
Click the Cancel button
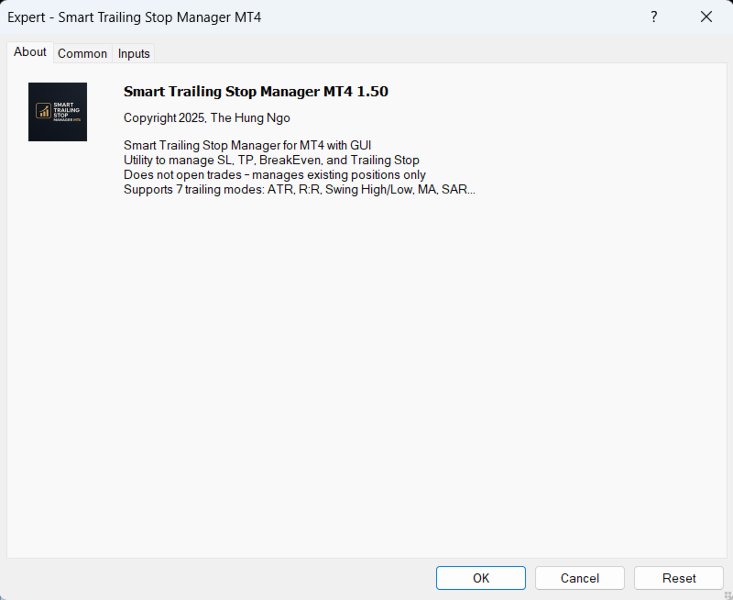point(580,578)
